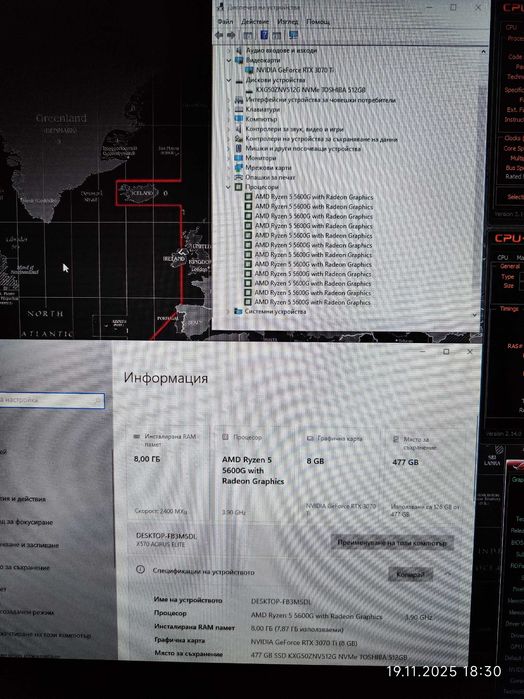Open the Инсталирана RAM памет card
The image size is (524, 699).
pyautogui.click(x=168, y=473)
